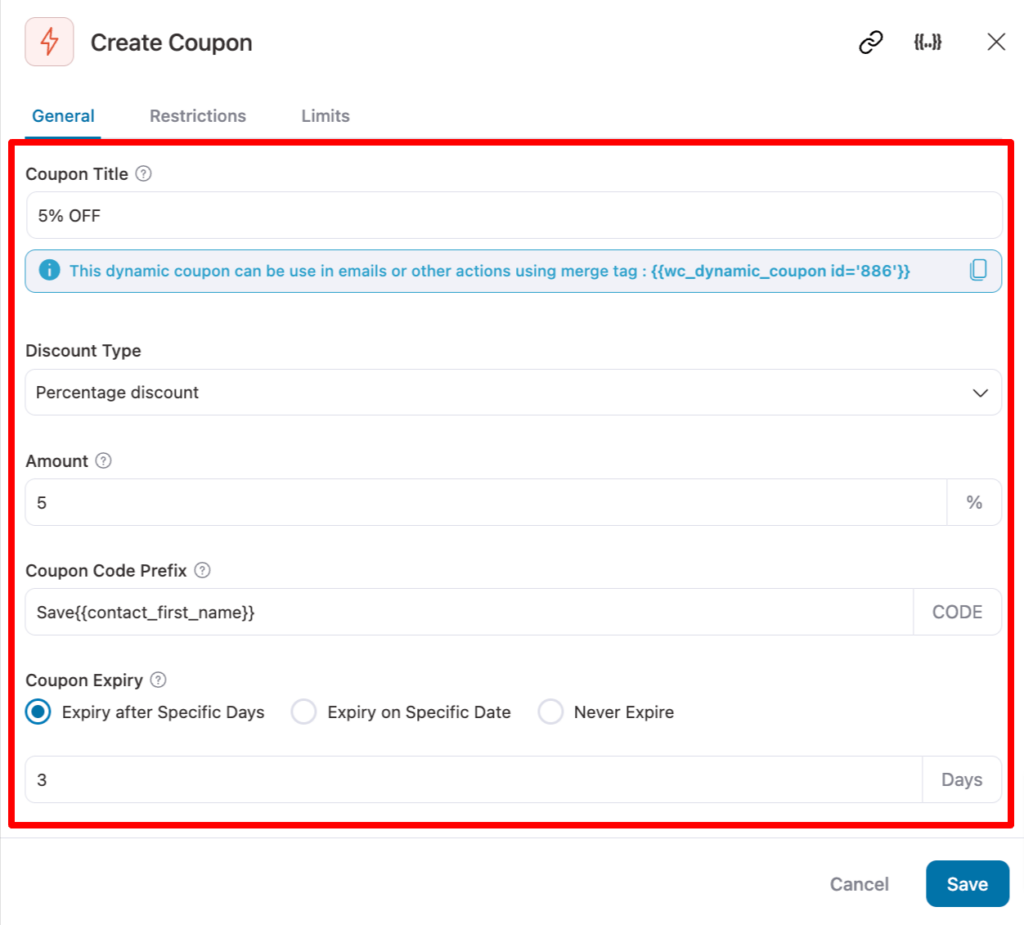Image resolution: width=1024 pixels, height=925 pixels.
Task: Click the info icon in the blue banner
Action: point(49,270)
